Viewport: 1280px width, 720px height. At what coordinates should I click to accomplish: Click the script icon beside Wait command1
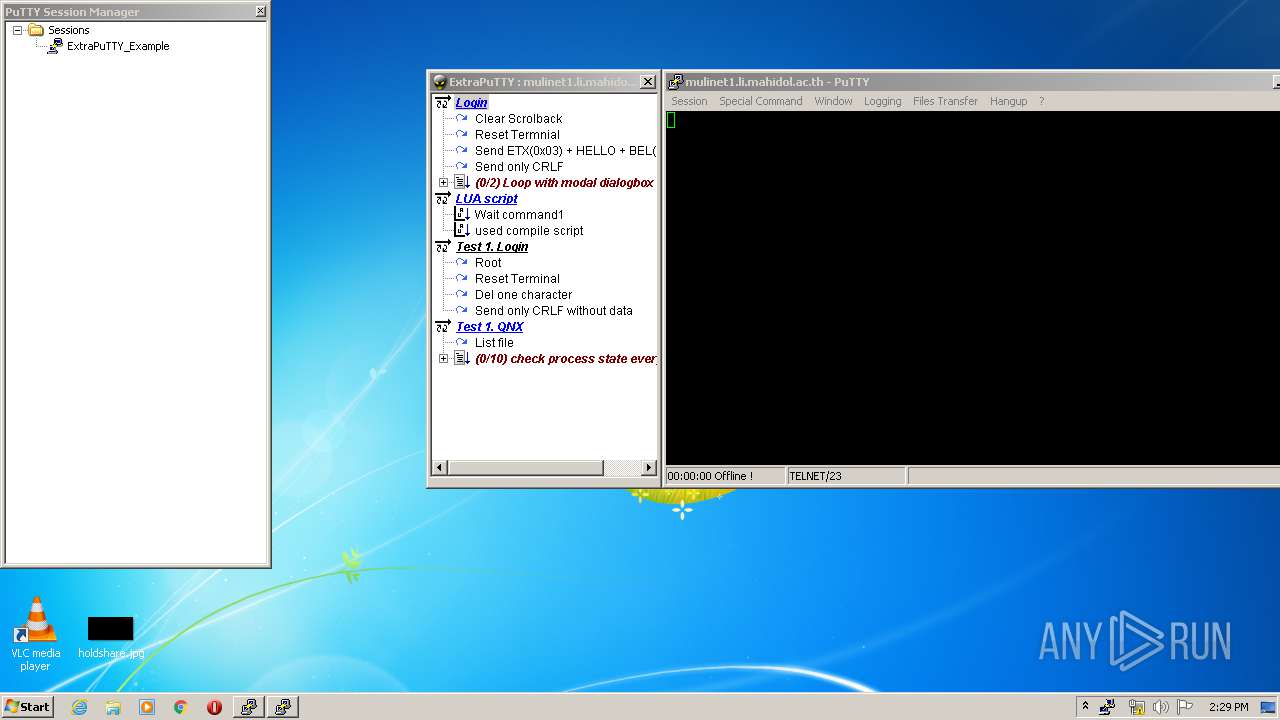tap(462, 214)
